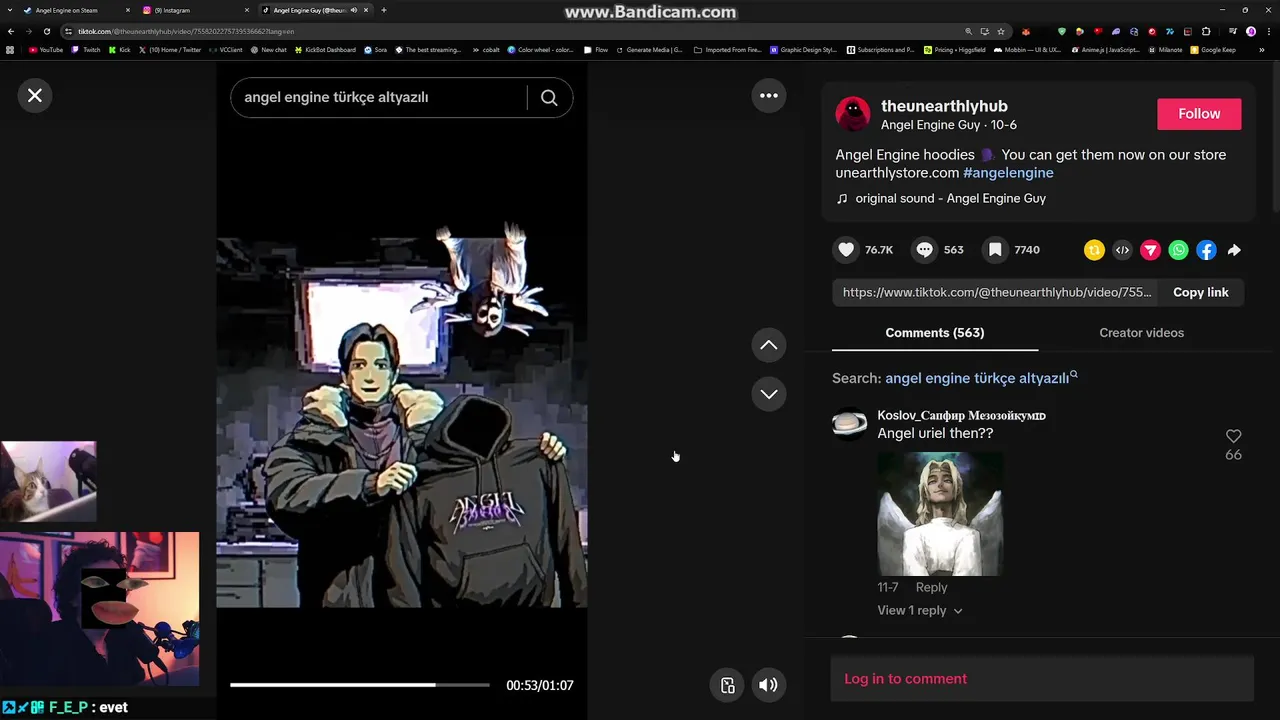
Task: Open the Home / Twitter bookmark
Action: pos(170,49)
